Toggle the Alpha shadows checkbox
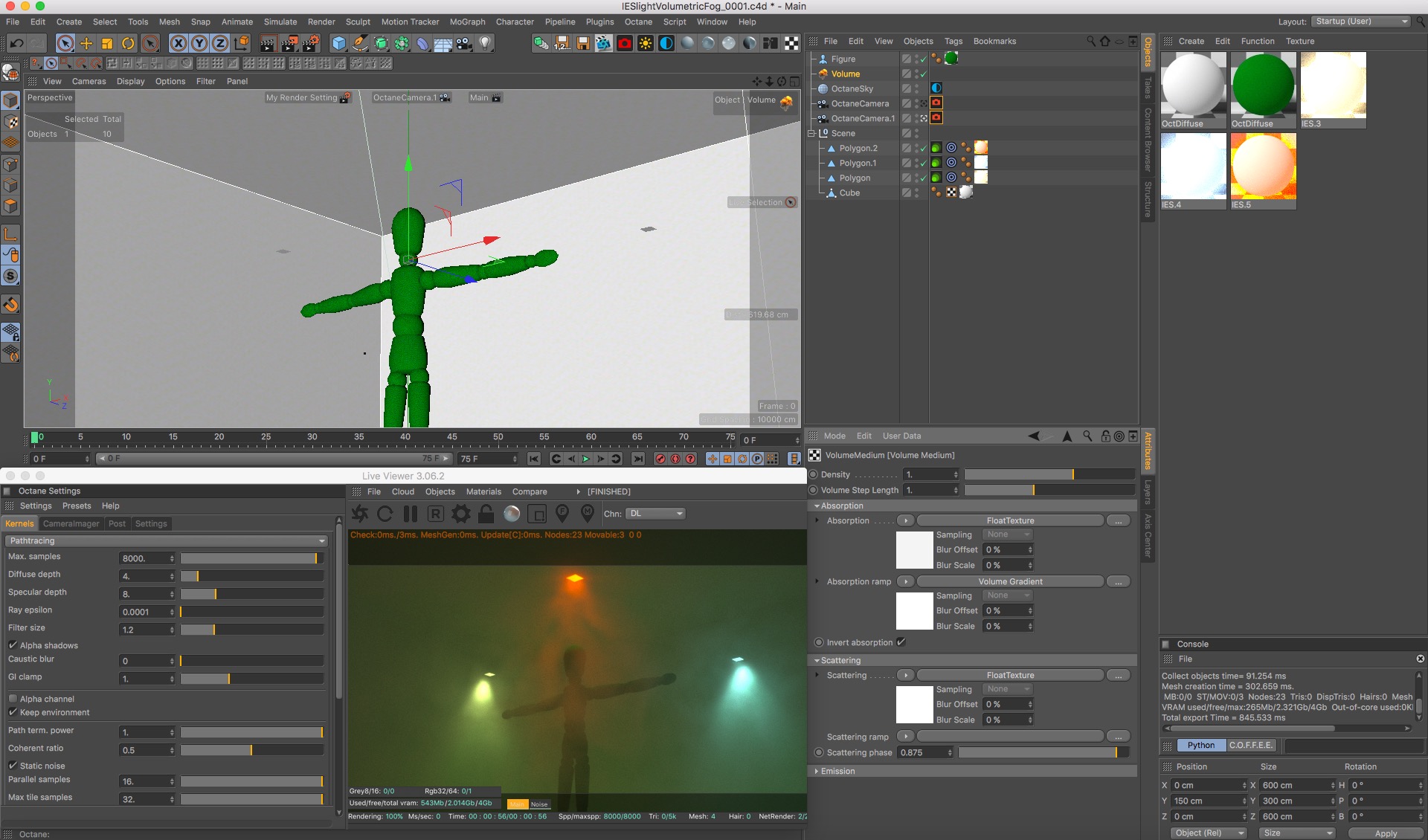Screen dimensions: 1428x840 (x=13, y=645)
